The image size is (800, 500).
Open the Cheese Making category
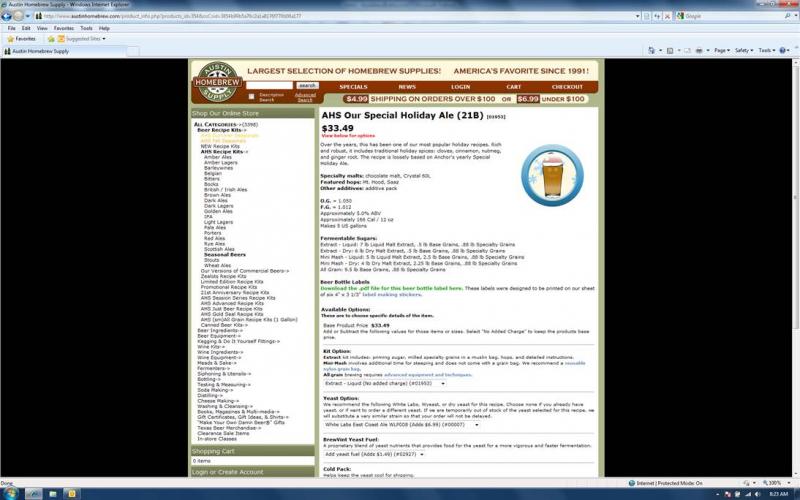(218, 401)
